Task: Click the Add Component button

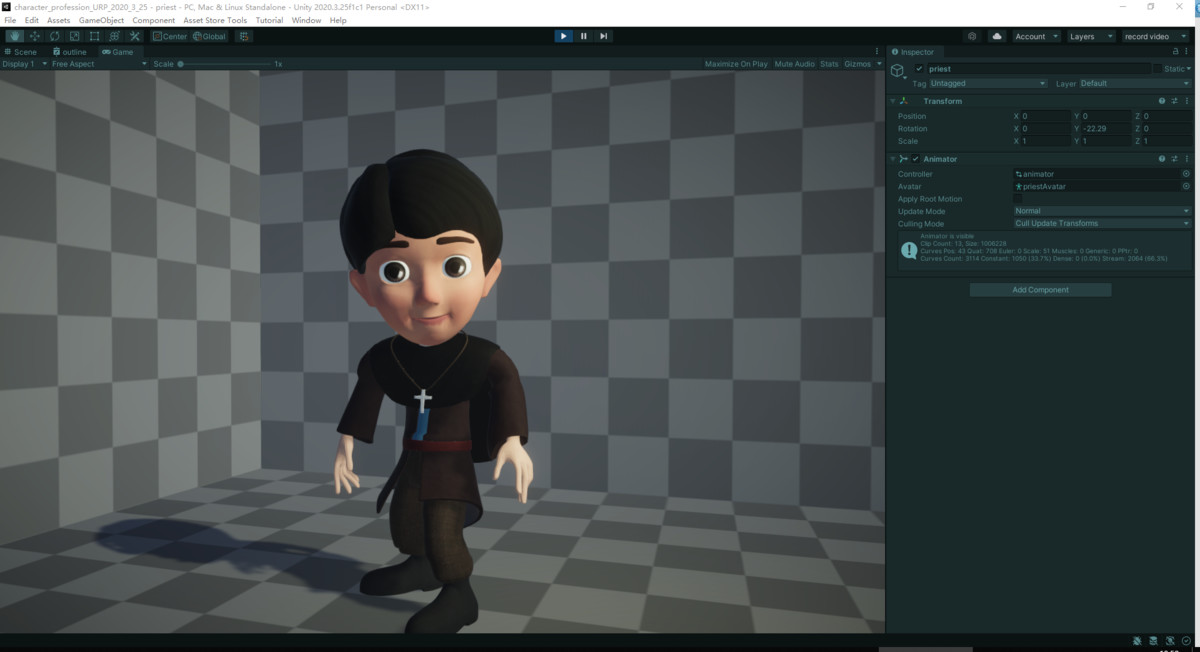Action: (x=1040, y=290)
